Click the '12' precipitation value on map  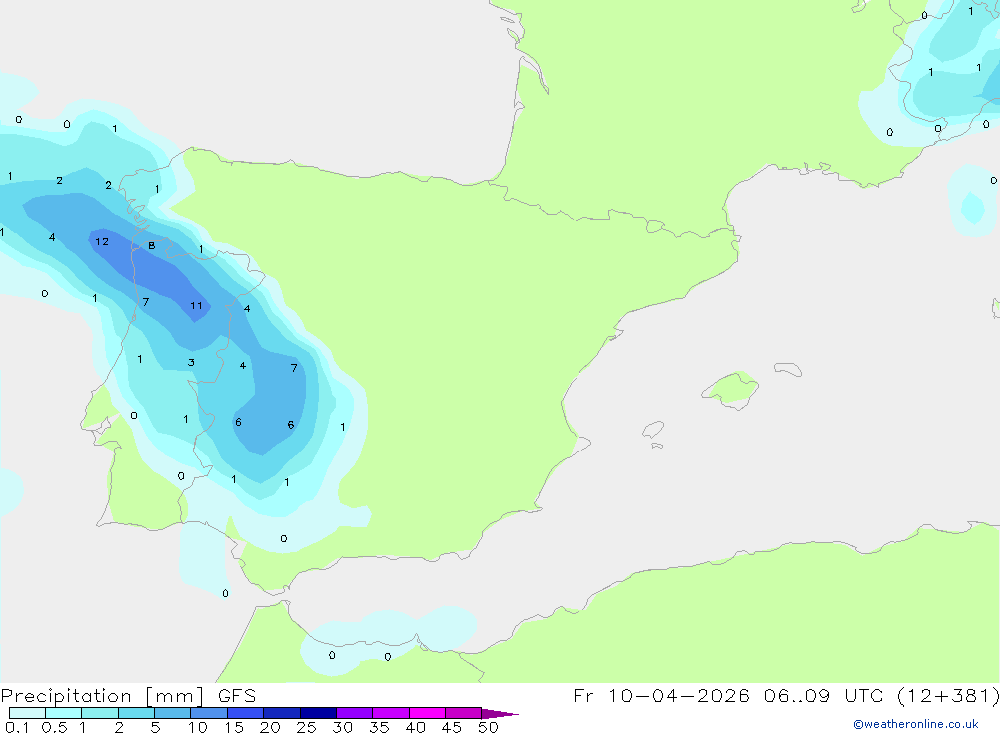pos(102,241)
